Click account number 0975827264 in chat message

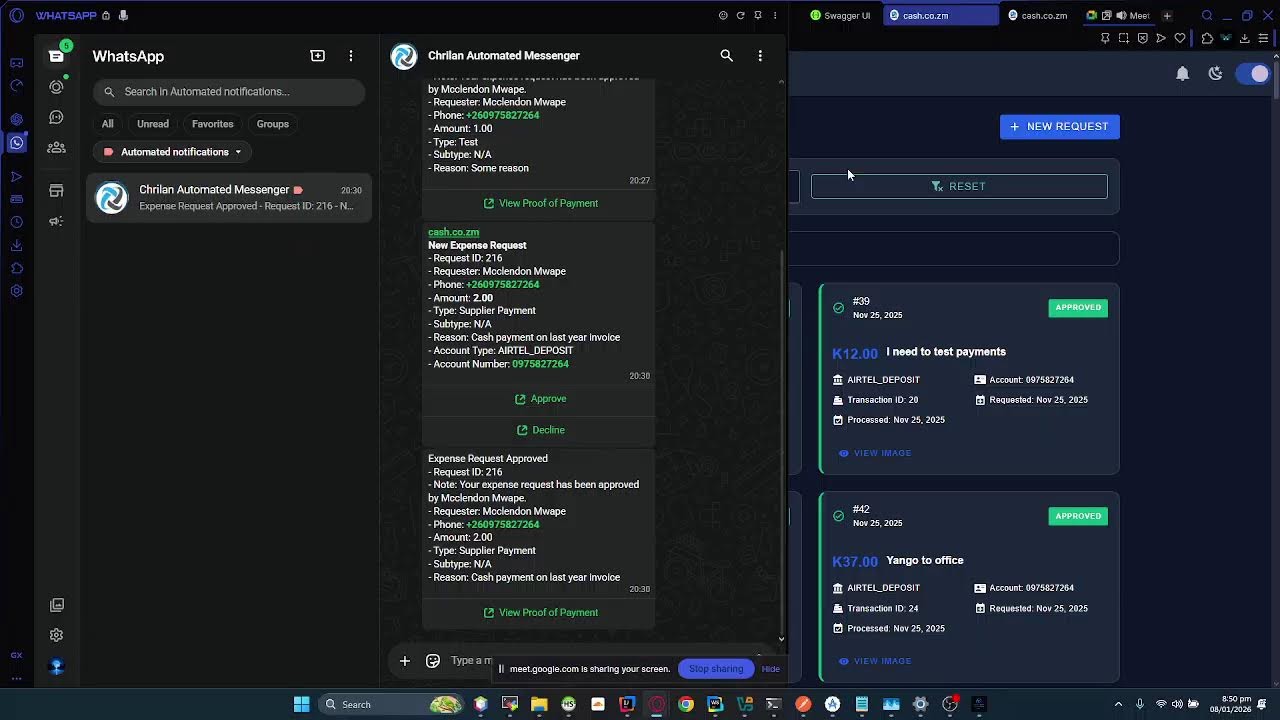[540, 364]
